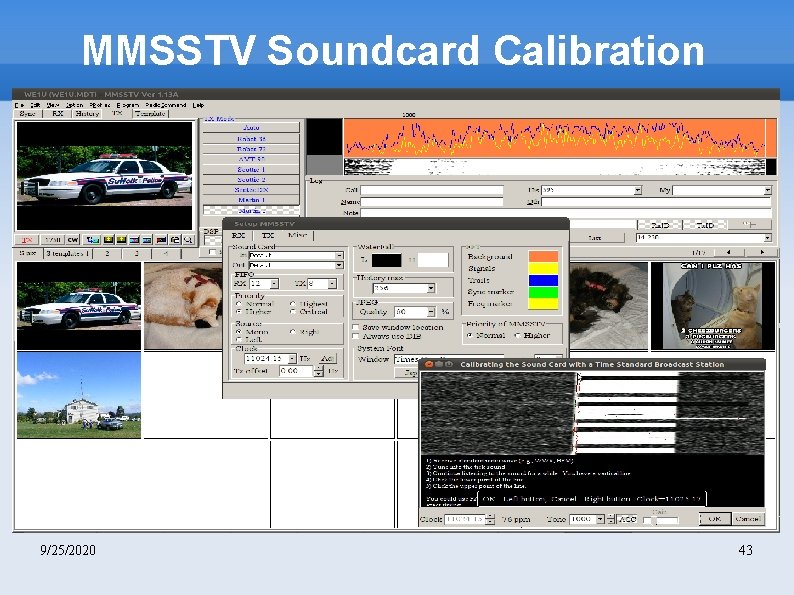Click the previous page arrow near 1/12
794x595 pixels.
[x=728, y=252]
